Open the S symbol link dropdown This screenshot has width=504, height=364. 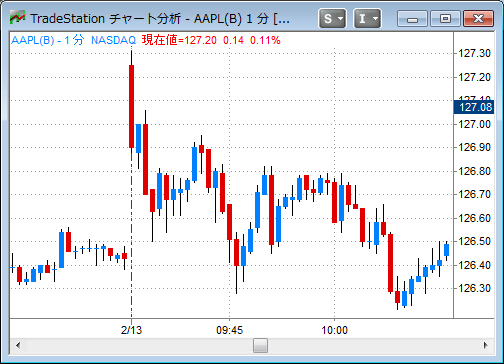click(332, 19)
